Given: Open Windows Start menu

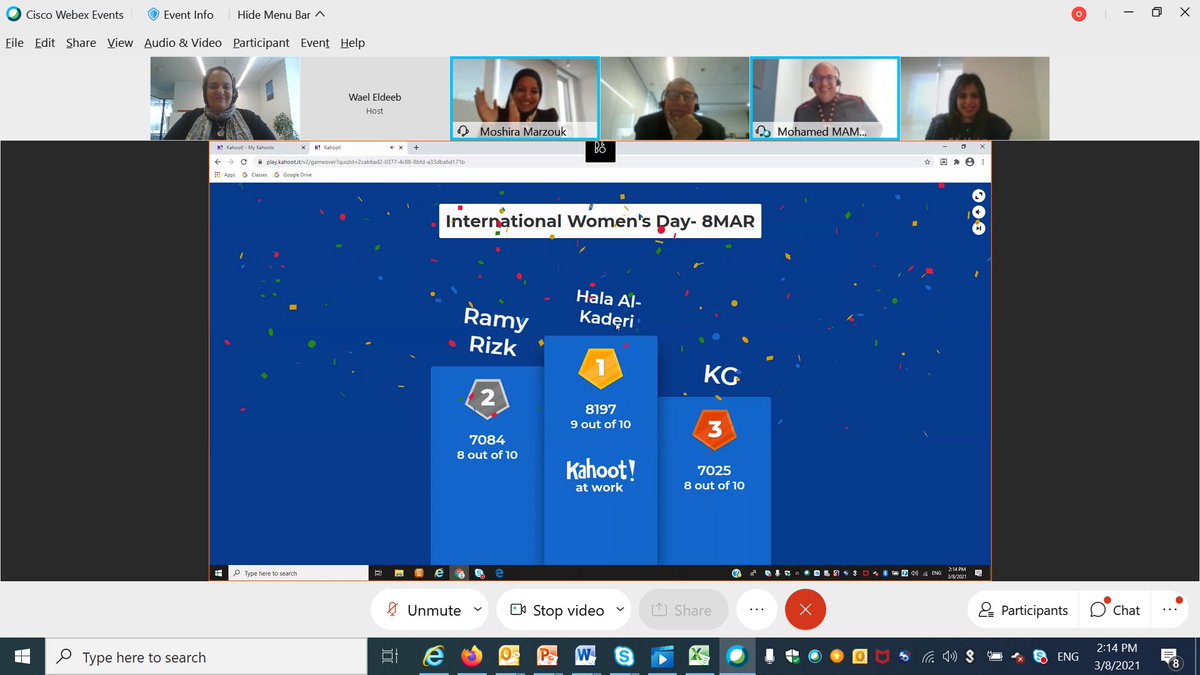Looking at the screenshot, I should coord(22,657).
